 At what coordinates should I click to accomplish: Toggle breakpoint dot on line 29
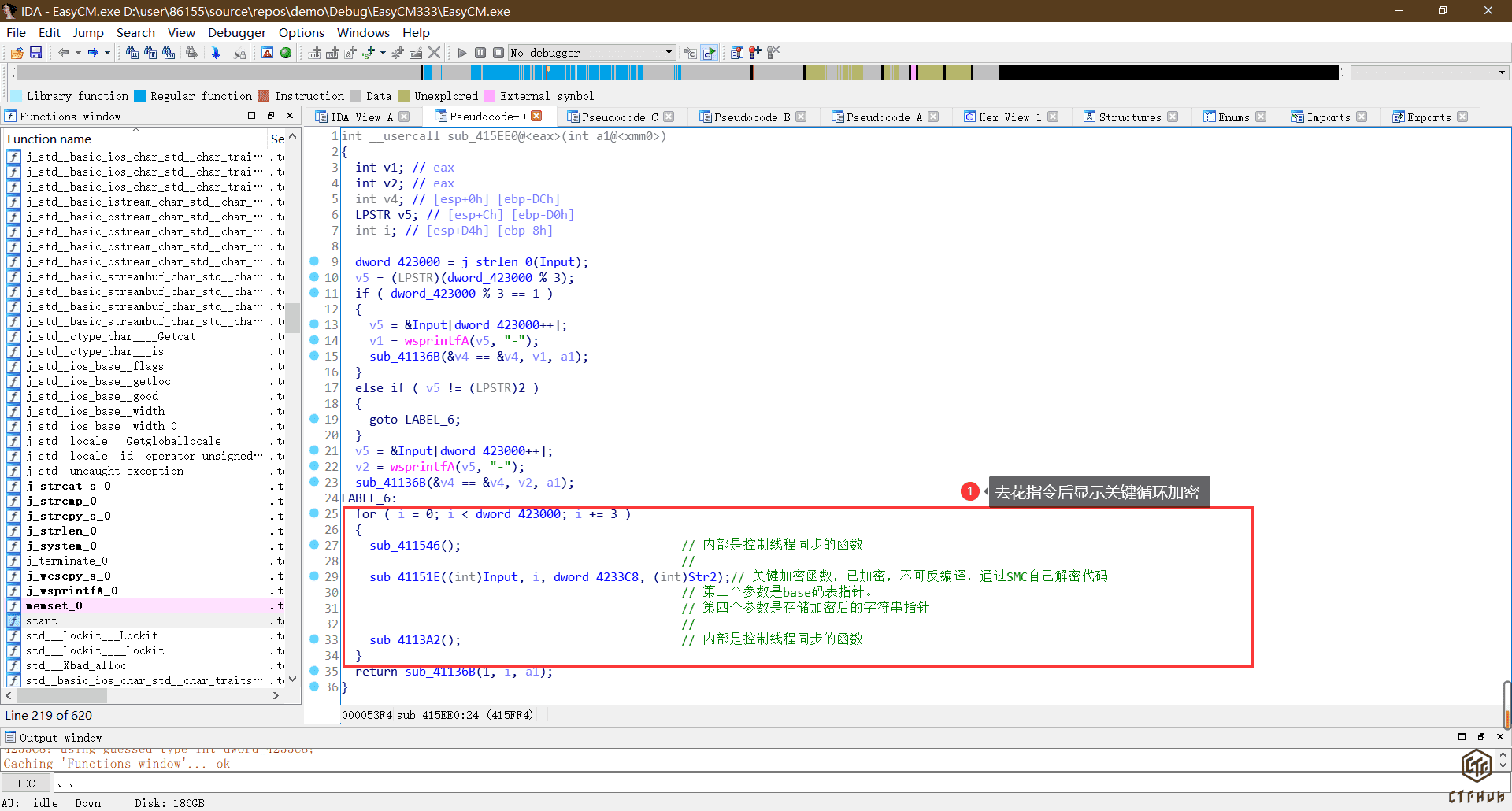314,576
